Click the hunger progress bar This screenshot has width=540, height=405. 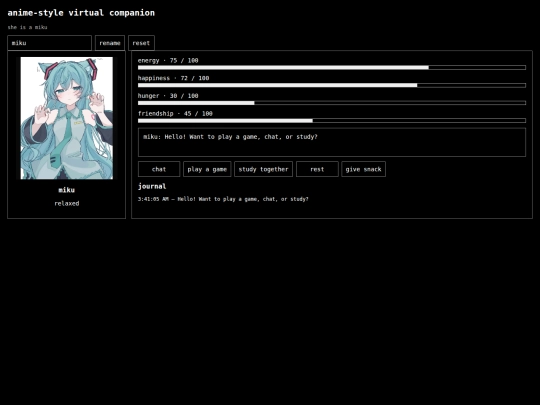[332, 103]
